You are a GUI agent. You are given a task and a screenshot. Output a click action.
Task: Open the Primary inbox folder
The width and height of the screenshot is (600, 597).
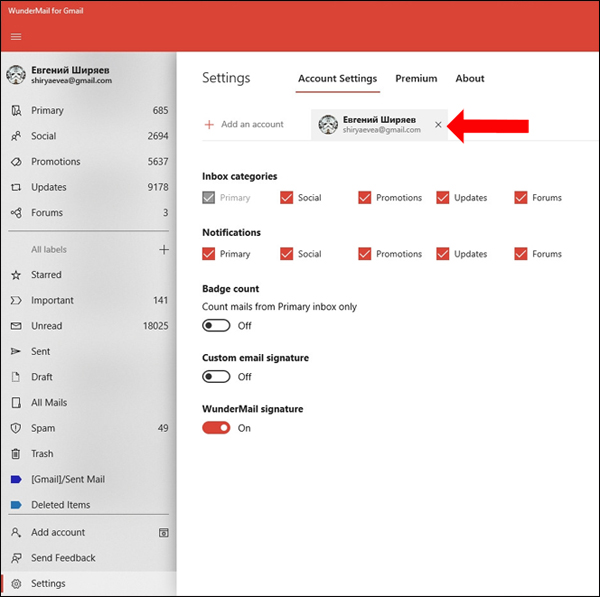pyautogui.click(x=88, y=111)
